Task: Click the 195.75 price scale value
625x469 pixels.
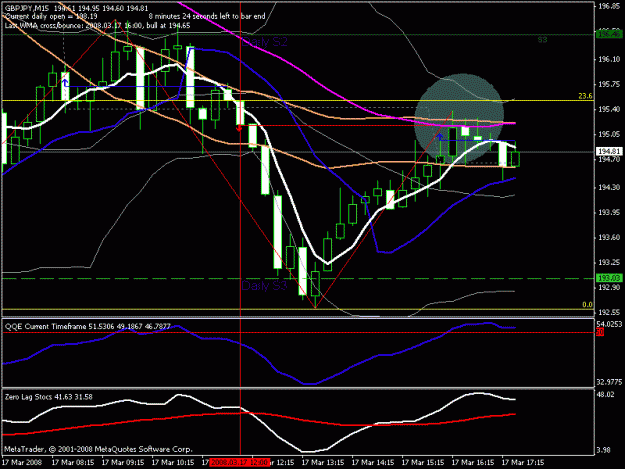Action: pos(609,84)
